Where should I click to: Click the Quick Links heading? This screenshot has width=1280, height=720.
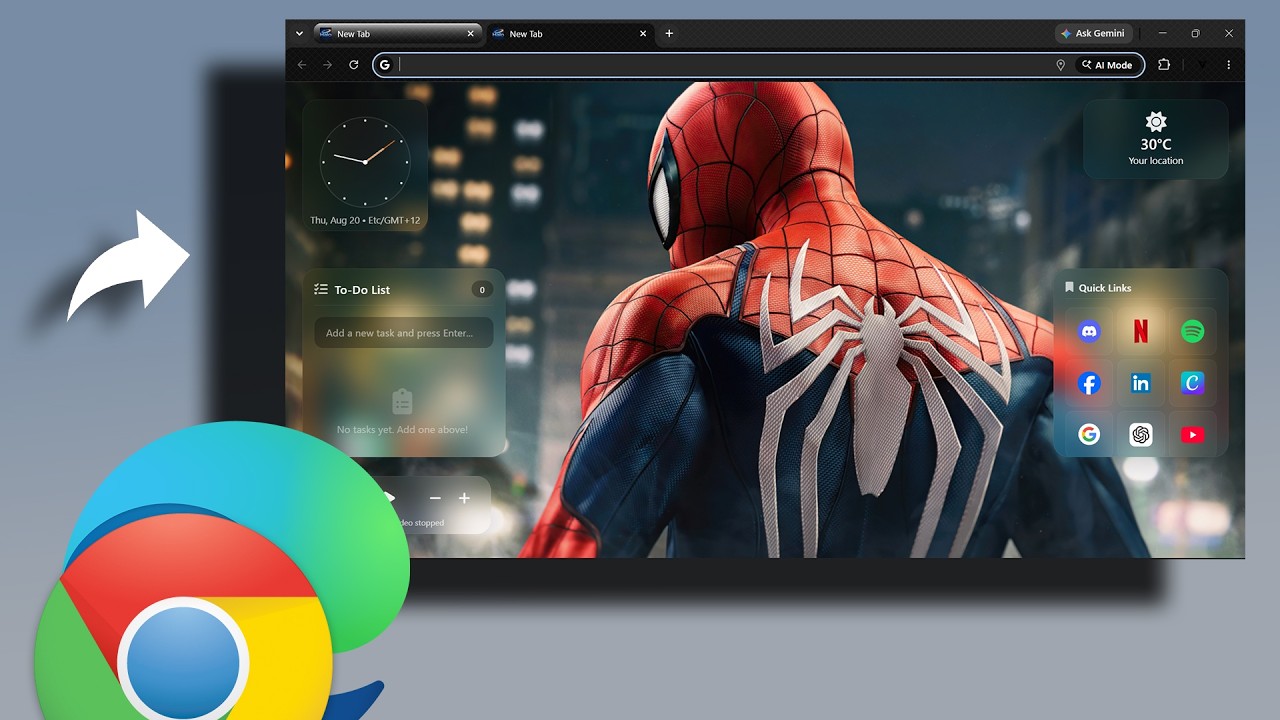(x=1105, y=288)
